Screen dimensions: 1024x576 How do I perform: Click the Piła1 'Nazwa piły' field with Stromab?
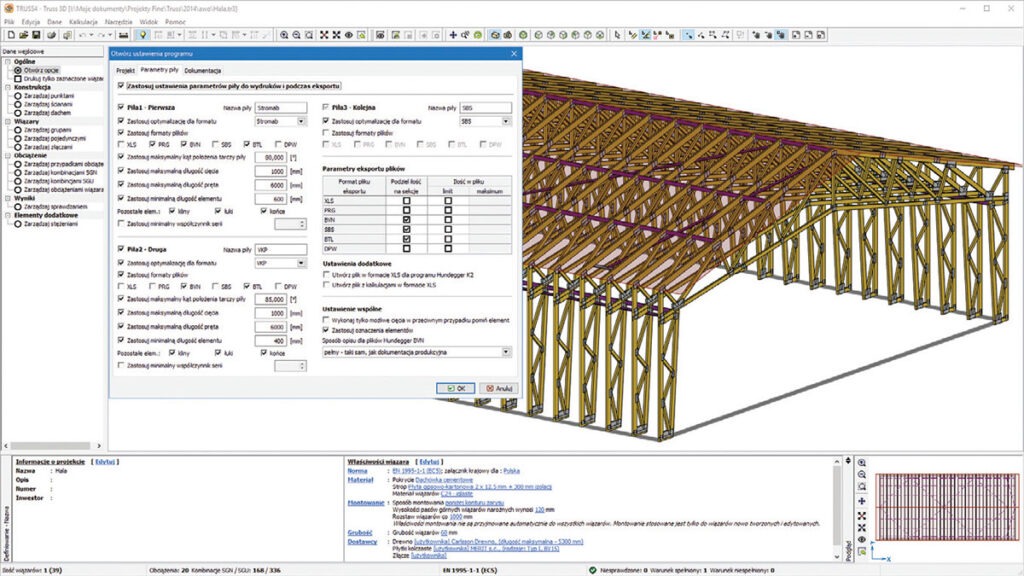281,108
